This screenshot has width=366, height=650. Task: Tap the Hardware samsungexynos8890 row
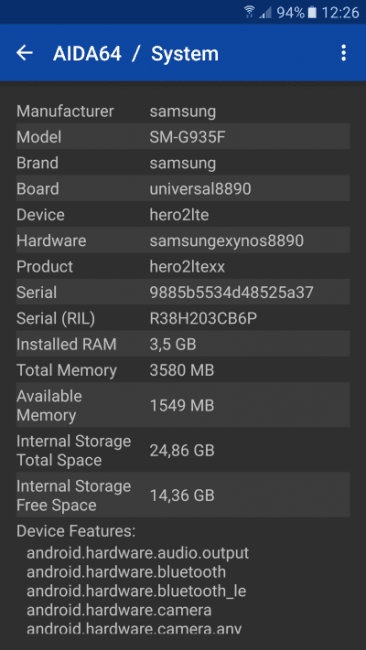point(183,240)
